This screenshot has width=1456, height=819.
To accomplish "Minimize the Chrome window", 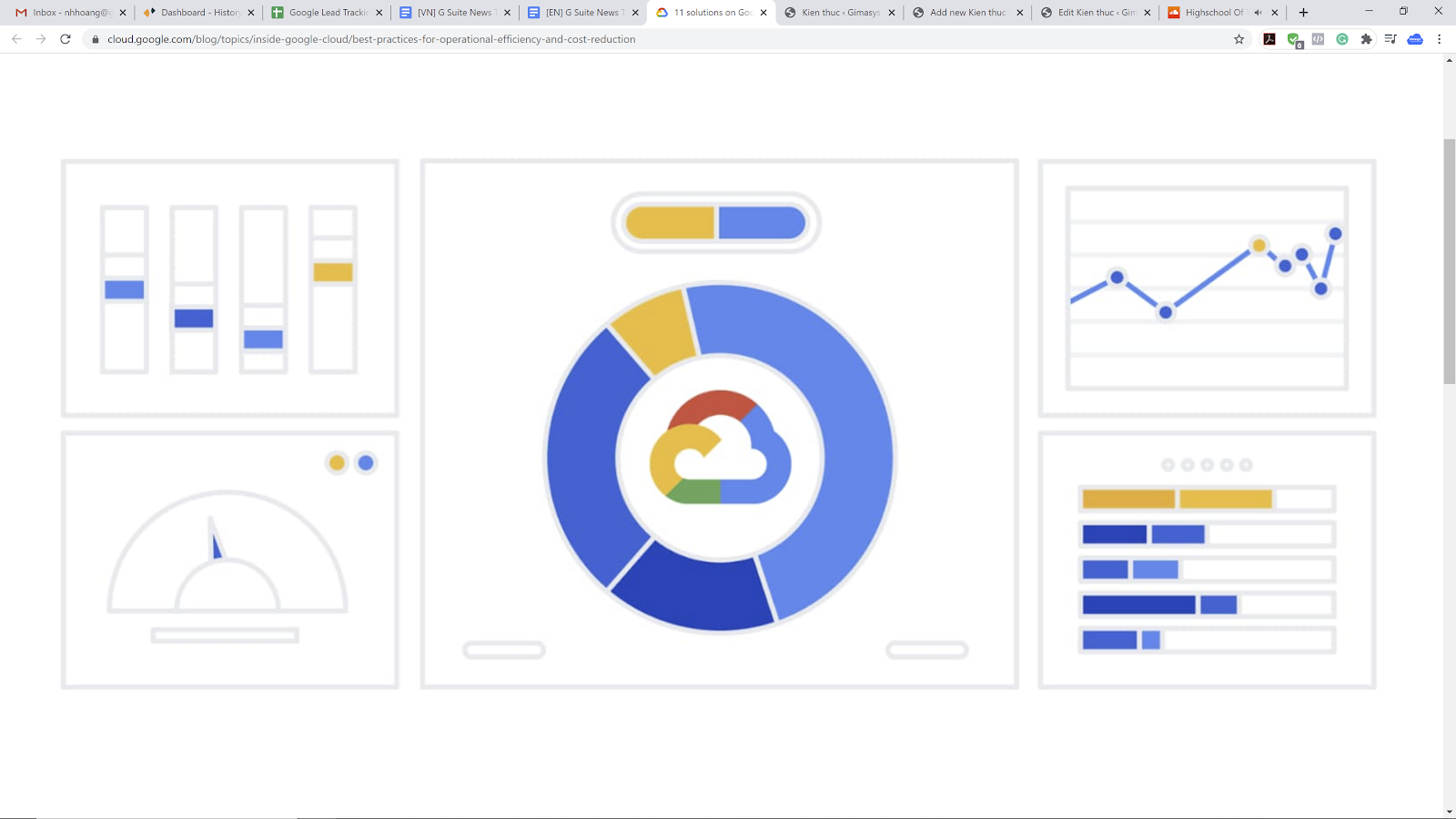I will 1369,12.
